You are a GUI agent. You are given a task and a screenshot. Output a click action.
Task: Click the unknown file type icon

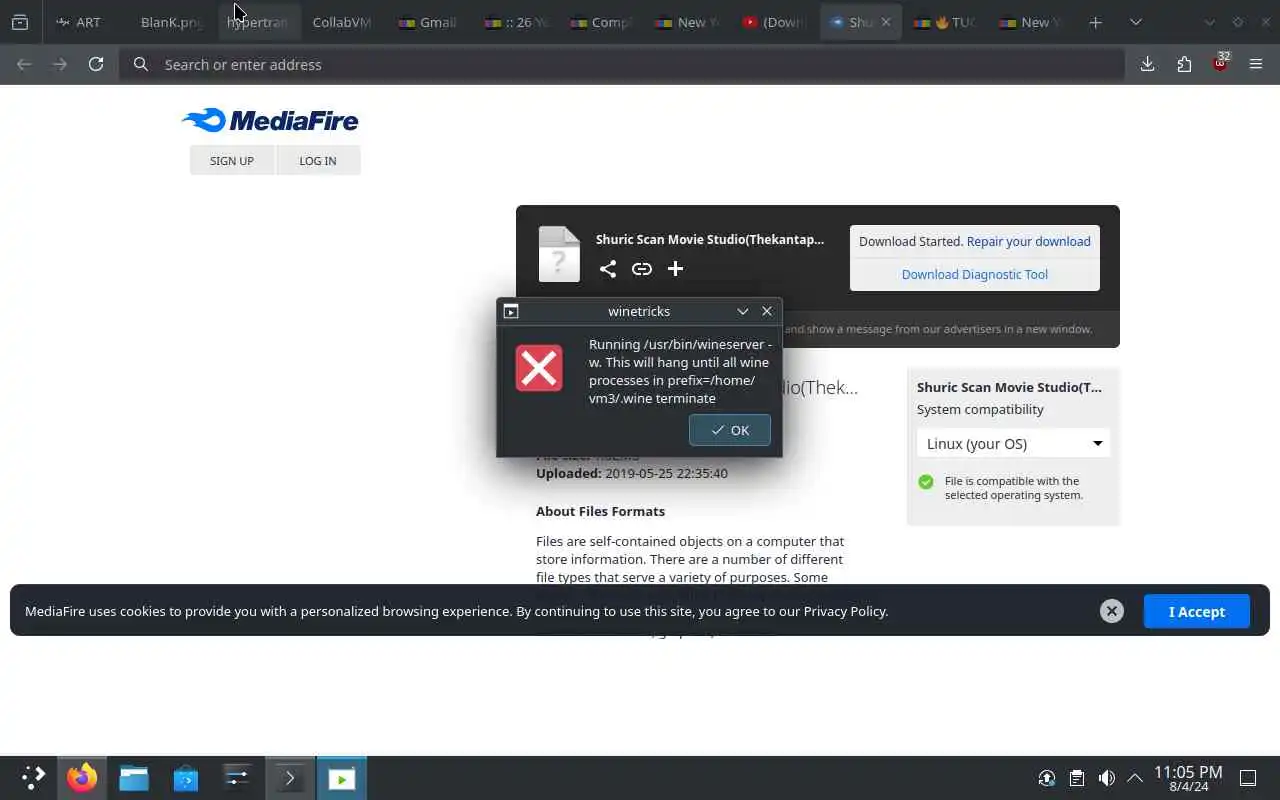pyautogui.click(x=559, y=254)
